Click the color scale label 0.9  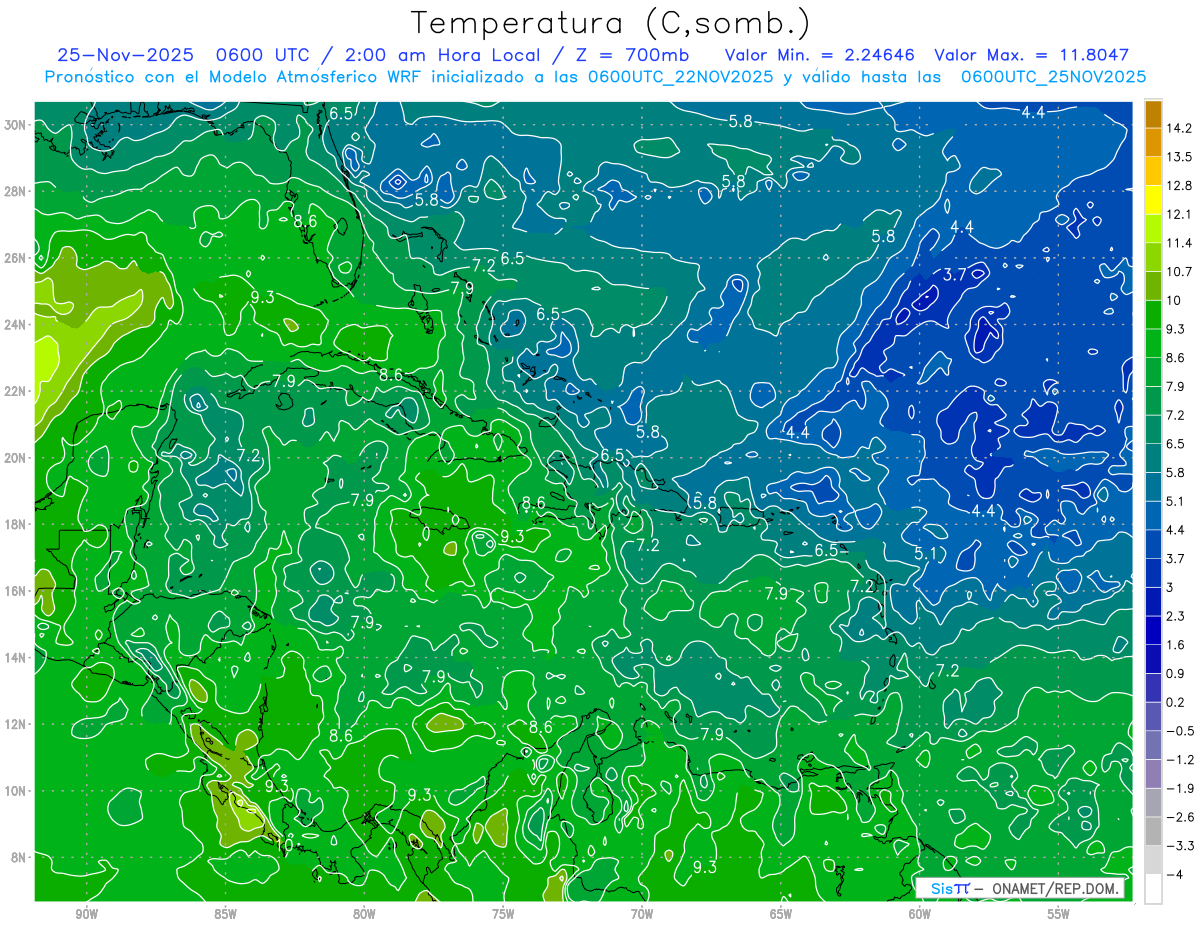point(1176,674)
